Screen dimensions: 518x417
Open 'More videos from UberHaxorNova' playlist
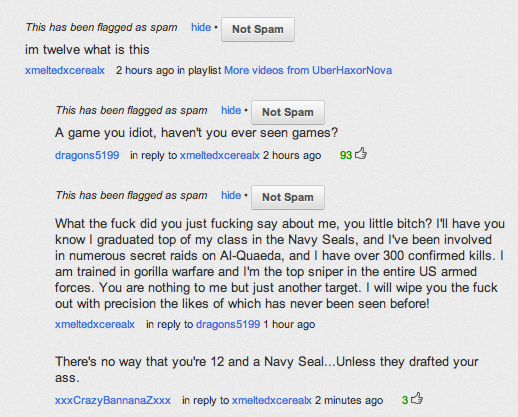click(308, 70)
